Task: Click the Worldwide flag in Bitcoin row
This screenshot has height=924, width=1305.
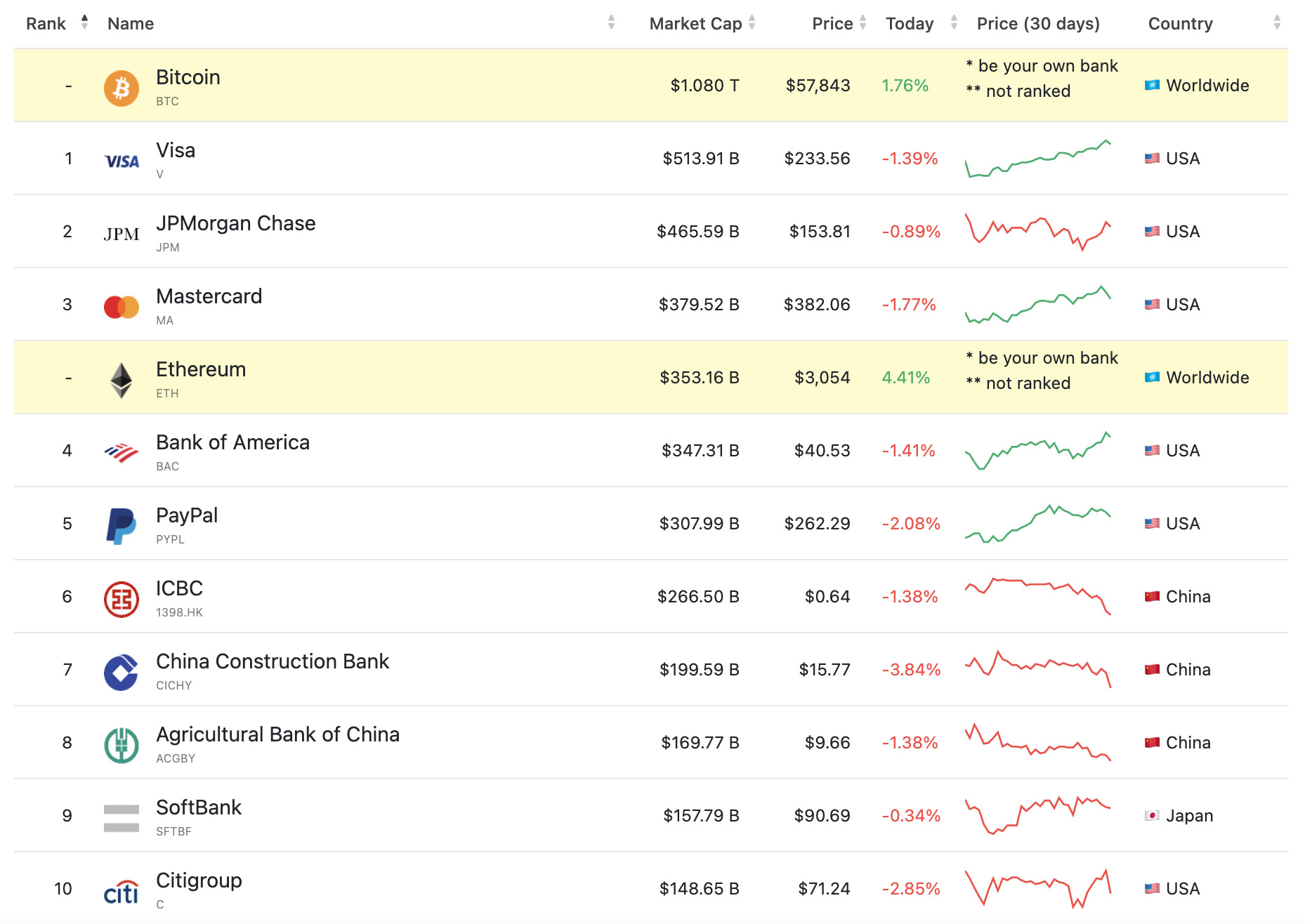Action: [1152, 86]
